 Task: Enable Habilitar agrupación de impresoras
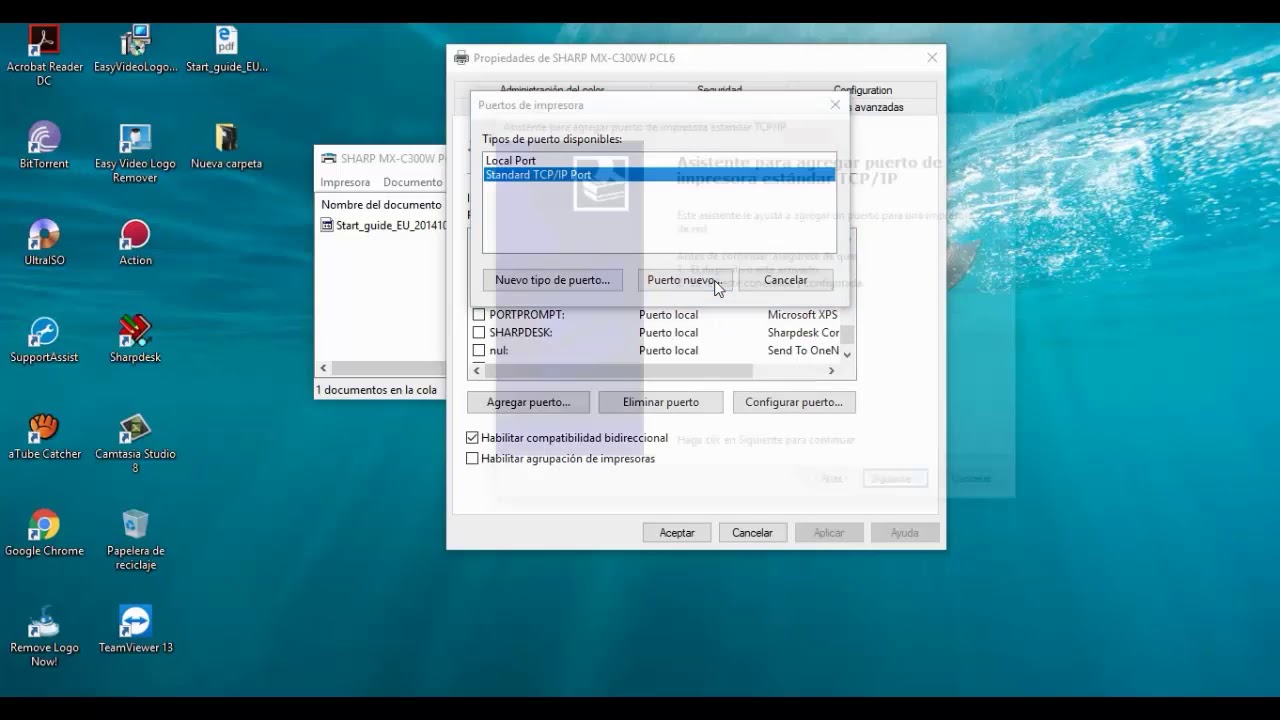click(x=472, y=459)
